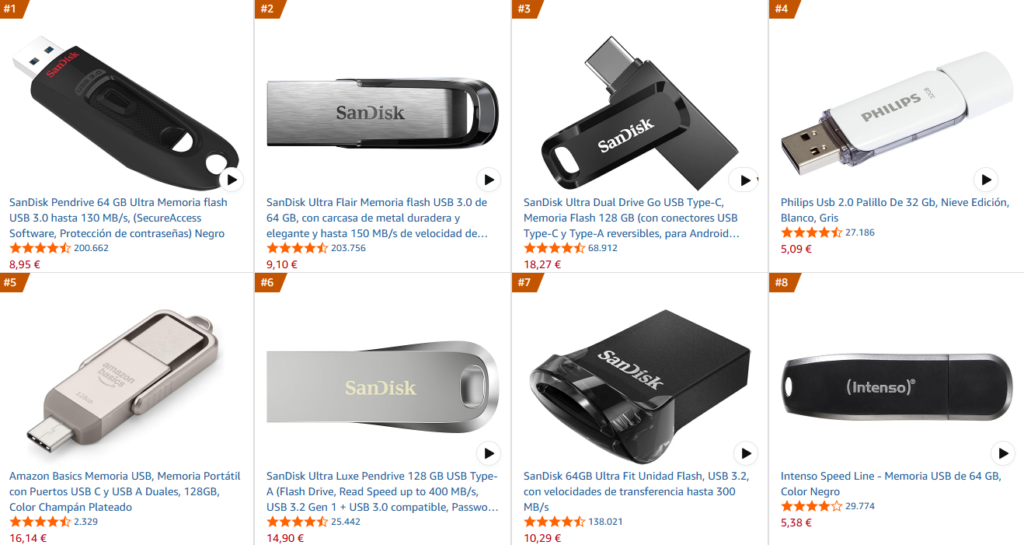View the 27.186 ratings for Philips drive
Viewport: 1024px width, 545px height.
point(859,232)
